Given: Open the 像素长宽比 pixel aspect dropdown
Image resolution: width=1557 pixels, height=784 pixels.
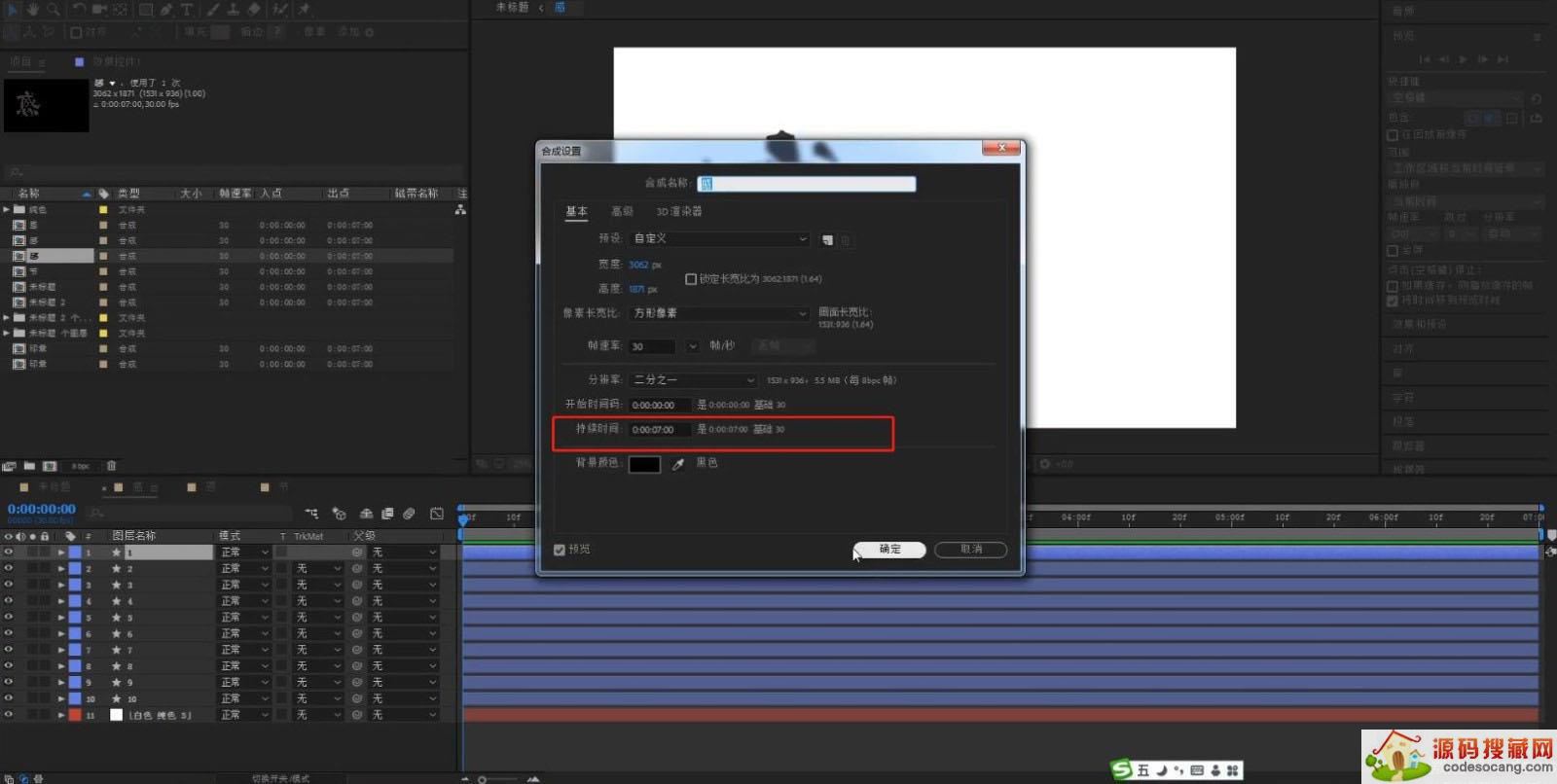Looking at the screenshot, I should click(x=719, y=313).
